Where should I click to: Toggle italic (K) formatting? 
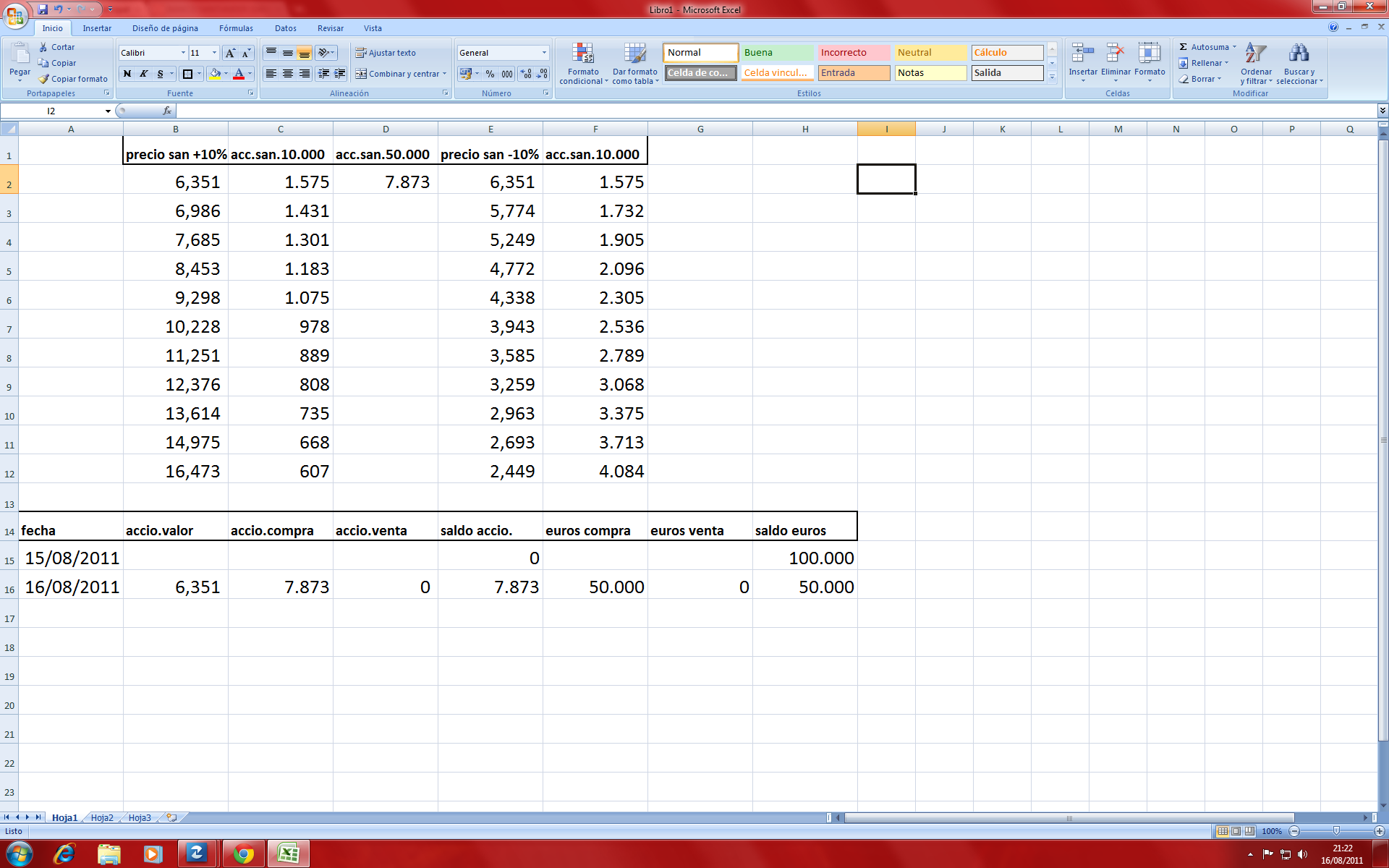pos(143,74)
